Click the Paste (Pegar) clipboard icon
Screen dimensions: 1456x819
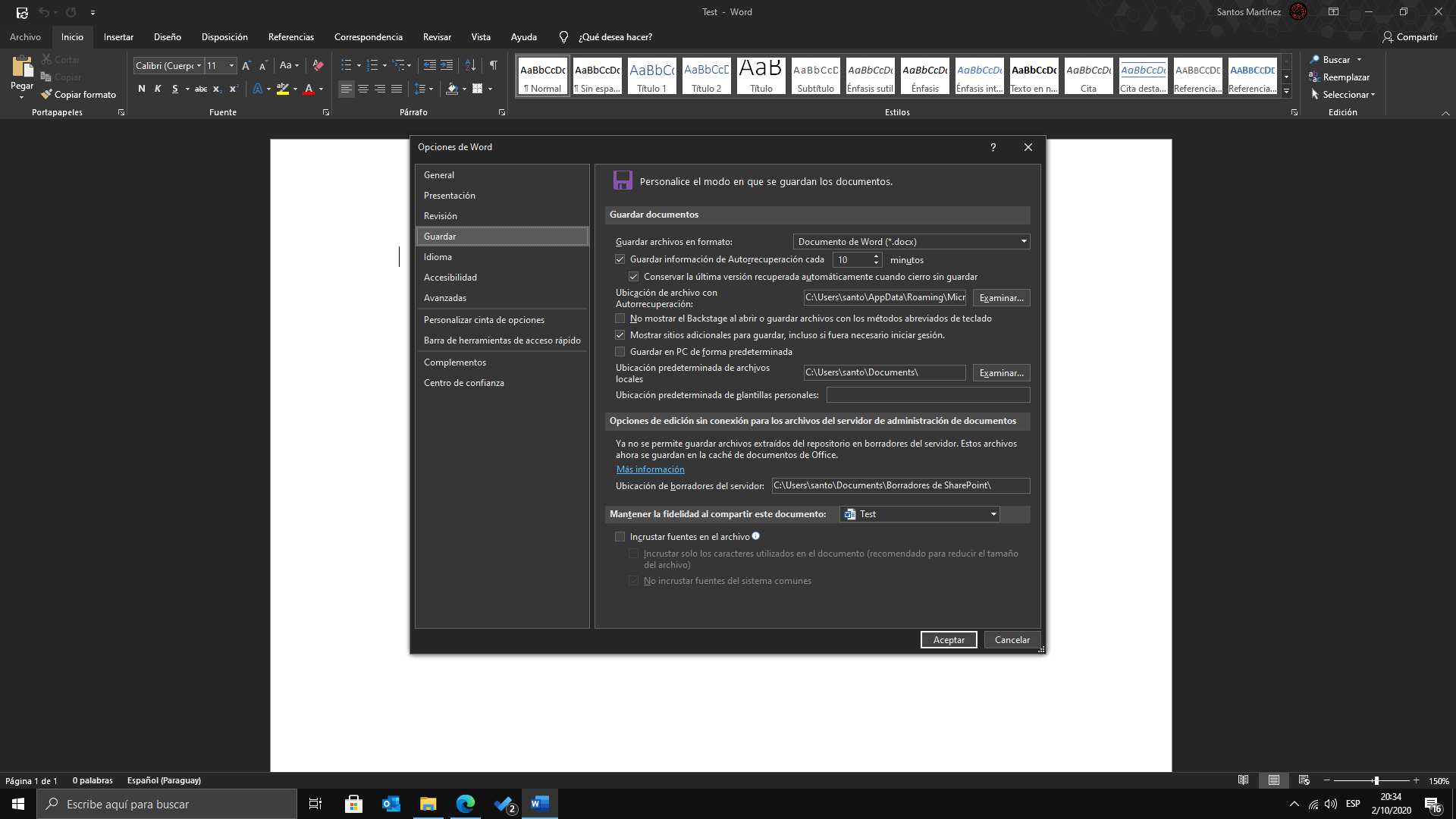coord(22,67)
